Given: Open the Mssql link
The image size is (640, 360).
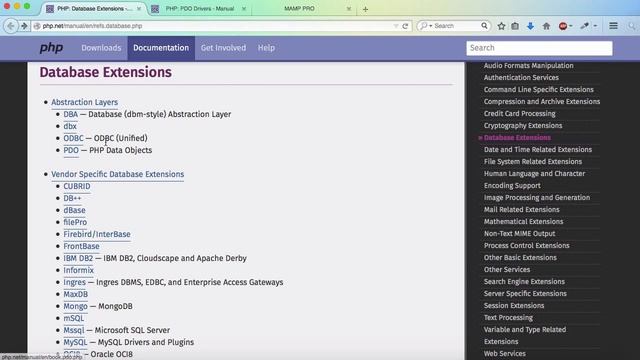Looking at the screenshot, I should (x=74, y=330).
